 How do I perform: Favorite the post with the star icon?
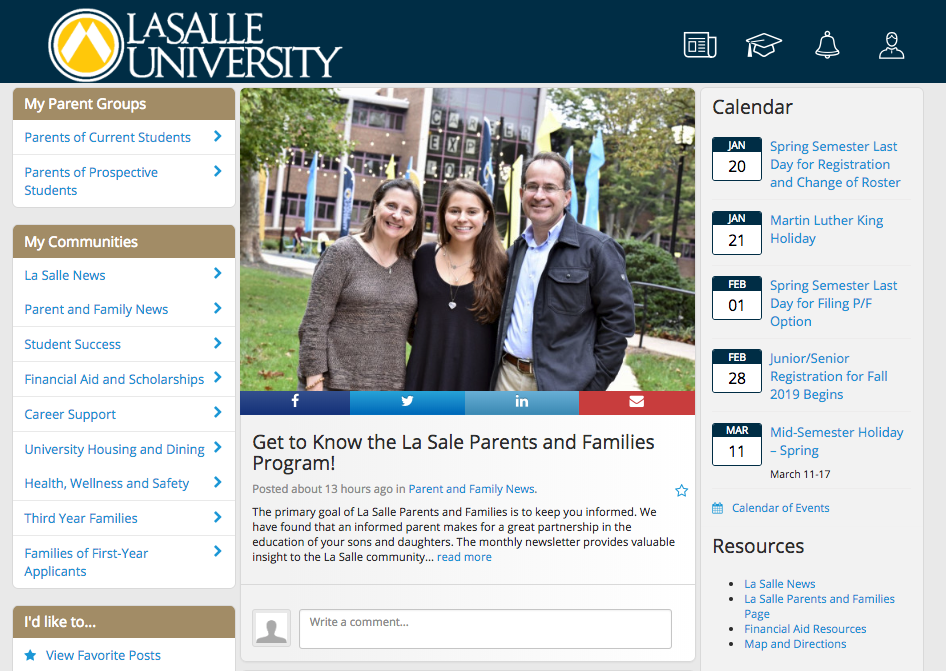pos(682,491)
